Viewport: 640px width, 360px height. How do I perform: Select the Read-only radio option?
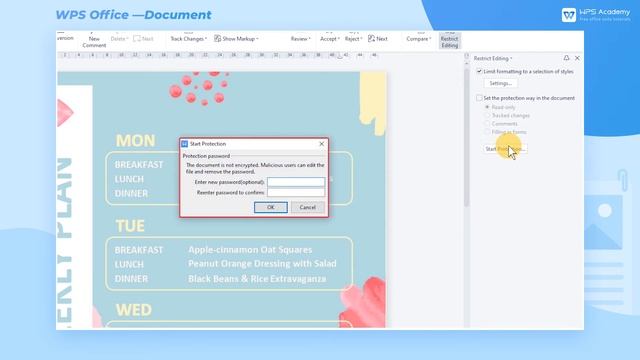pyautogui.click(x=487, y=107)
